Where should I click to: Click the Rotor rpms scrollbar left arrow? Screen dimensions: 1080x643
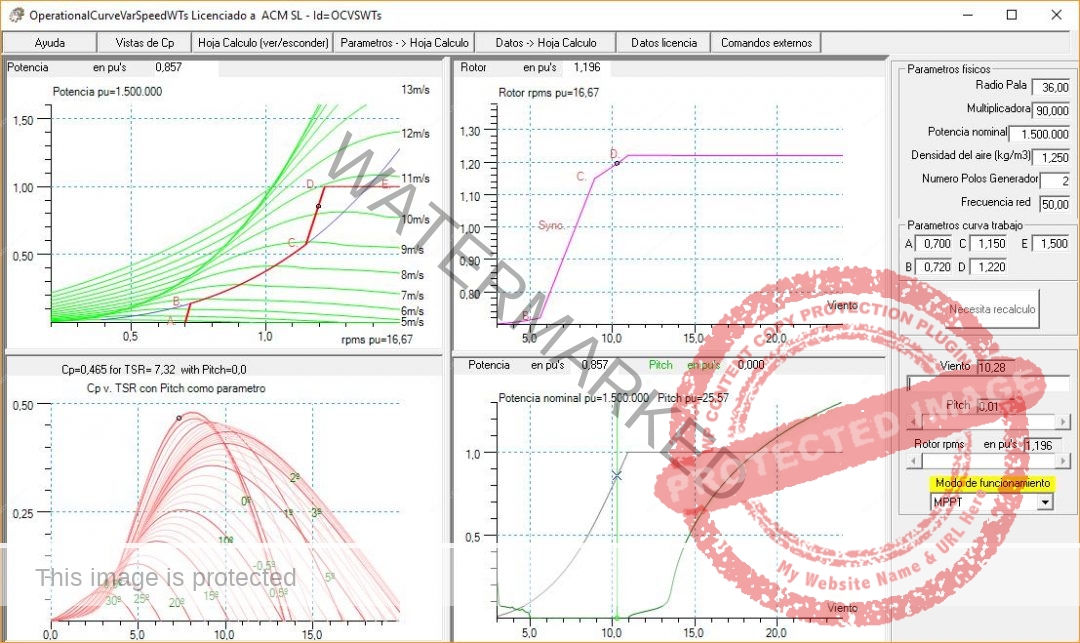912,462
